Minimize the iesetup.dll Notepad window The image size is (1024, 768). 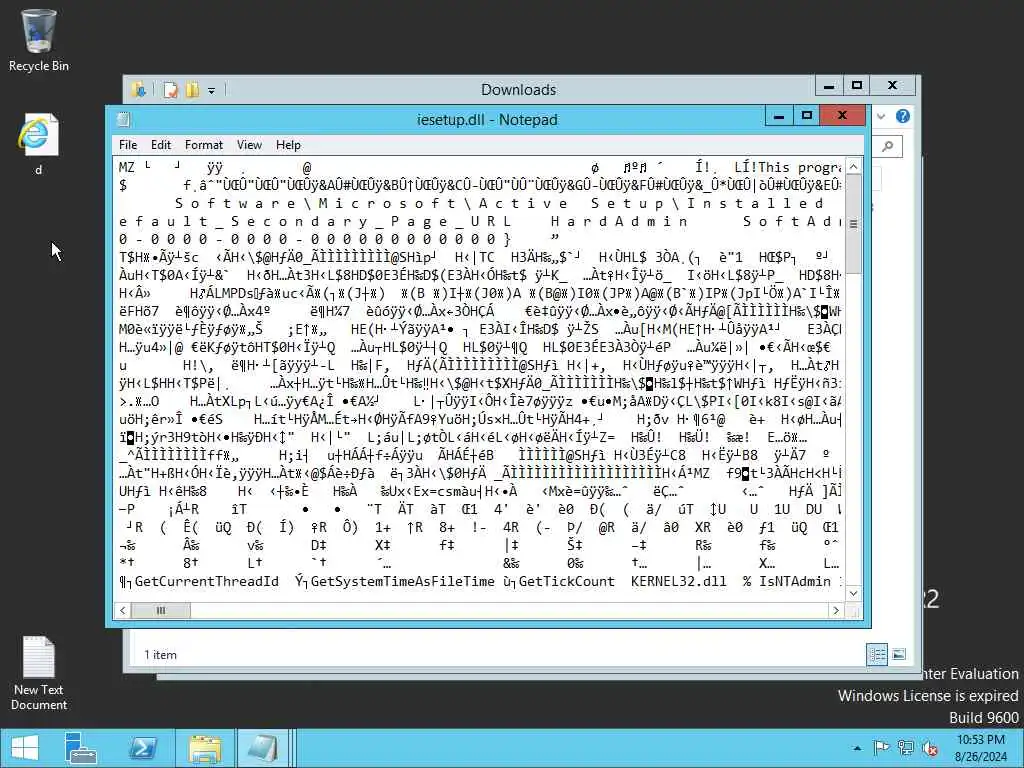pos(778,116)
